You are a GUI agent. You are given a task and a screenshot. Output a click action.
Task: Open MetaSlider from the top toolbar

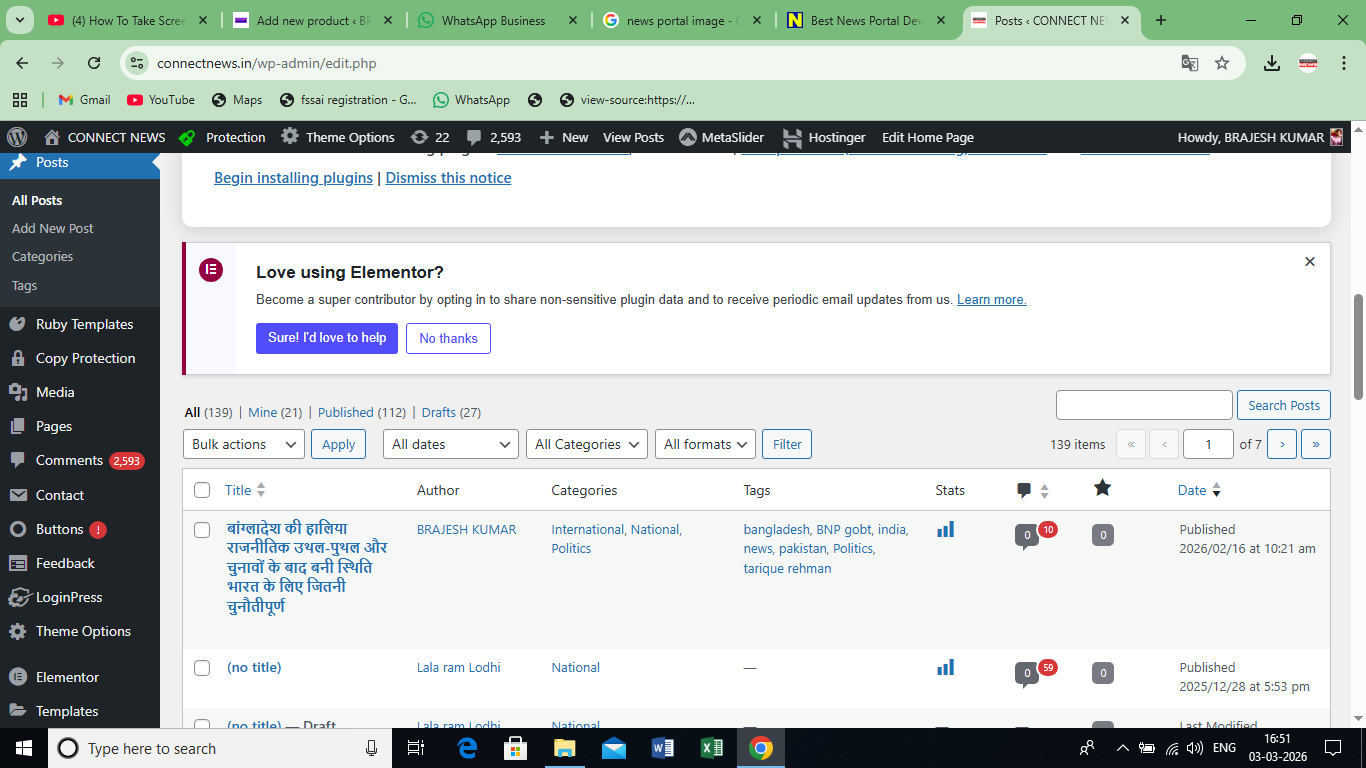(723, 137)
